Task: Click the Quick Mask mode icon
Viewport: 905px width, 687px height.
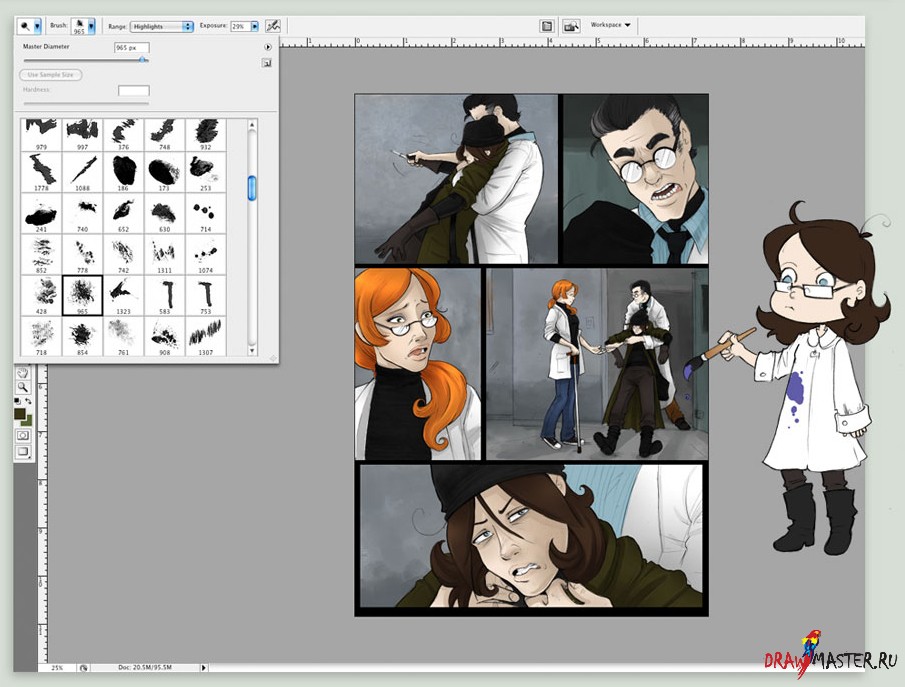Action: point(22,436)
